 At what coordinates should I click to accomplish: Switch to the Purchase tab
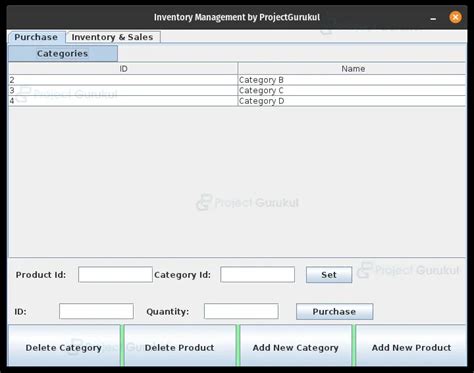(37, 37)
